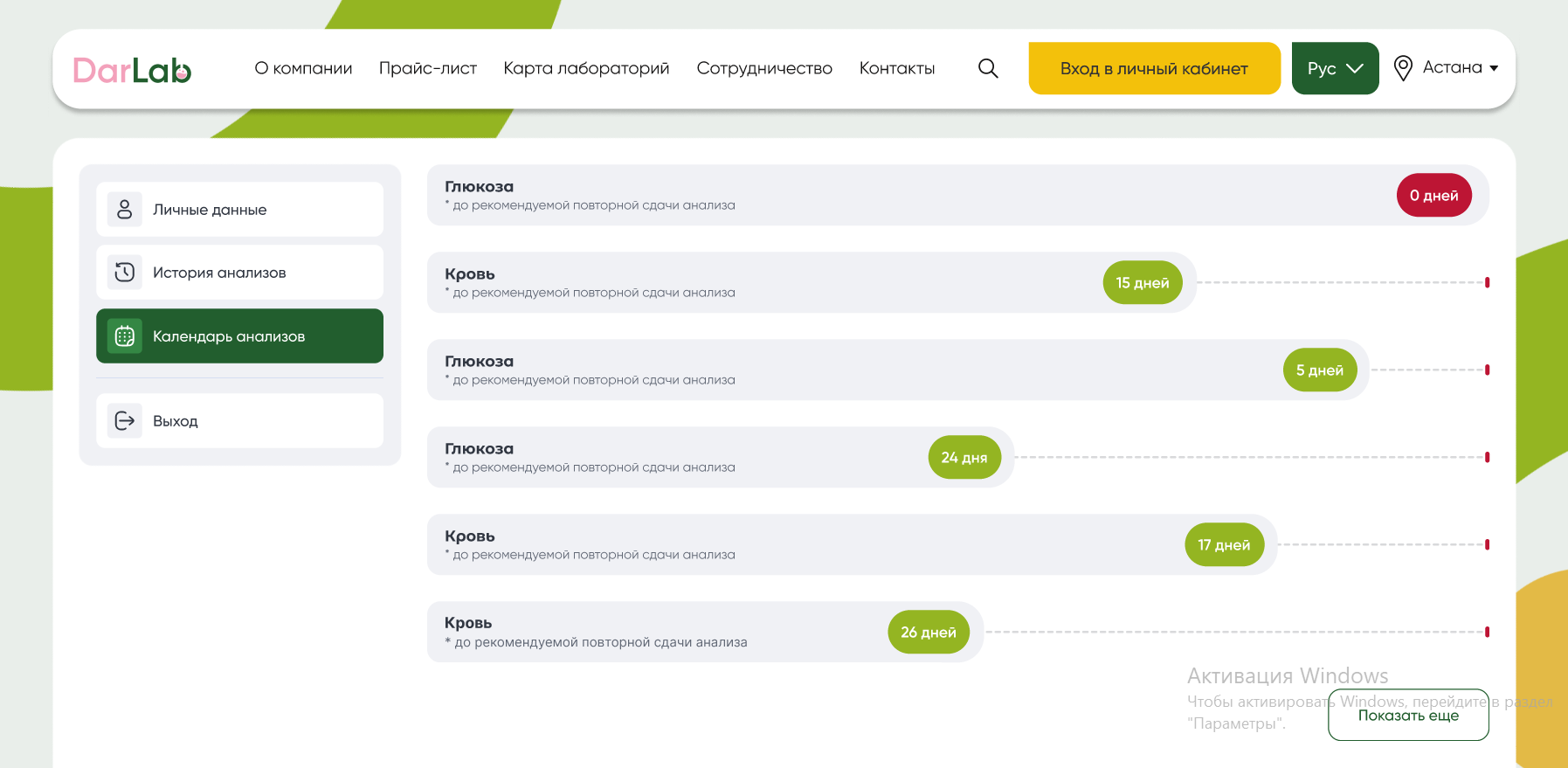Click the 5 дней badge

[1320, 370]
